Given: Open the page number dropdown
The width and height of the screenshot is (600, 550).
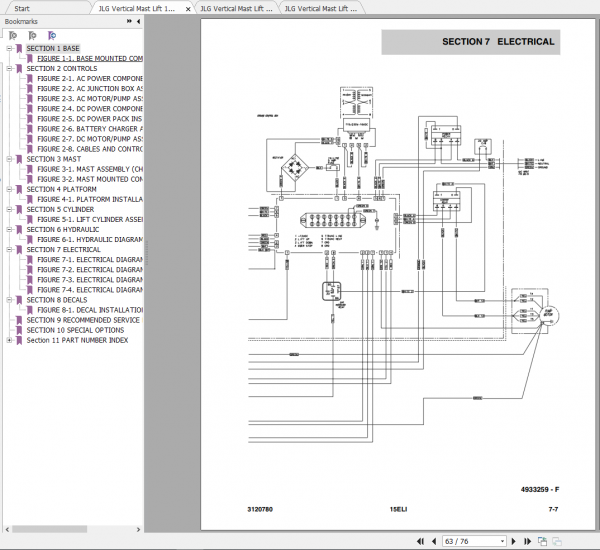Looking at the screenshot, I should (502, 541).
